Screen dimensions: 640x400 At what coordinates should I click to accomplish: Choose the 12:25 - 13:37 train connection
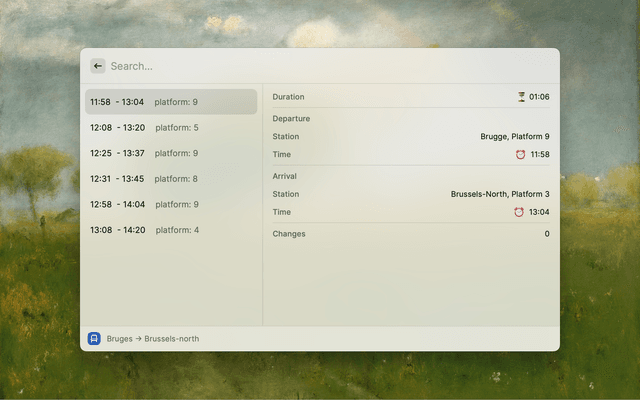(170, 153)
